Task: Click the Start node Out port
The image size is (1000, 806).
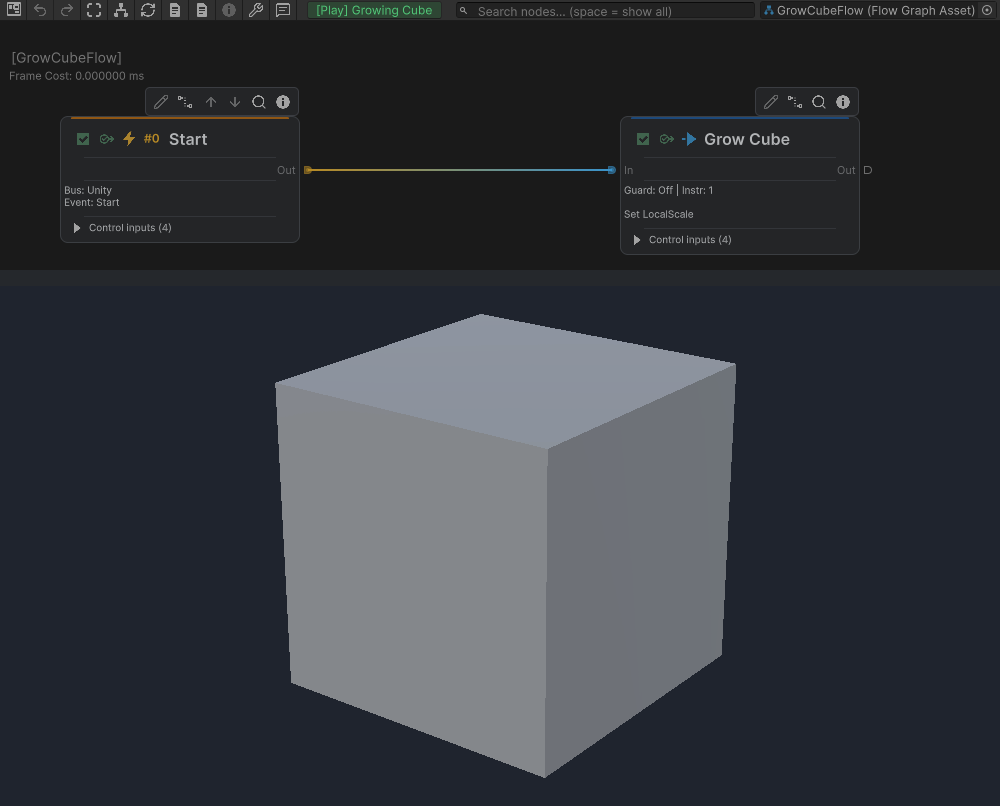Action: click(x=308, y=170)
